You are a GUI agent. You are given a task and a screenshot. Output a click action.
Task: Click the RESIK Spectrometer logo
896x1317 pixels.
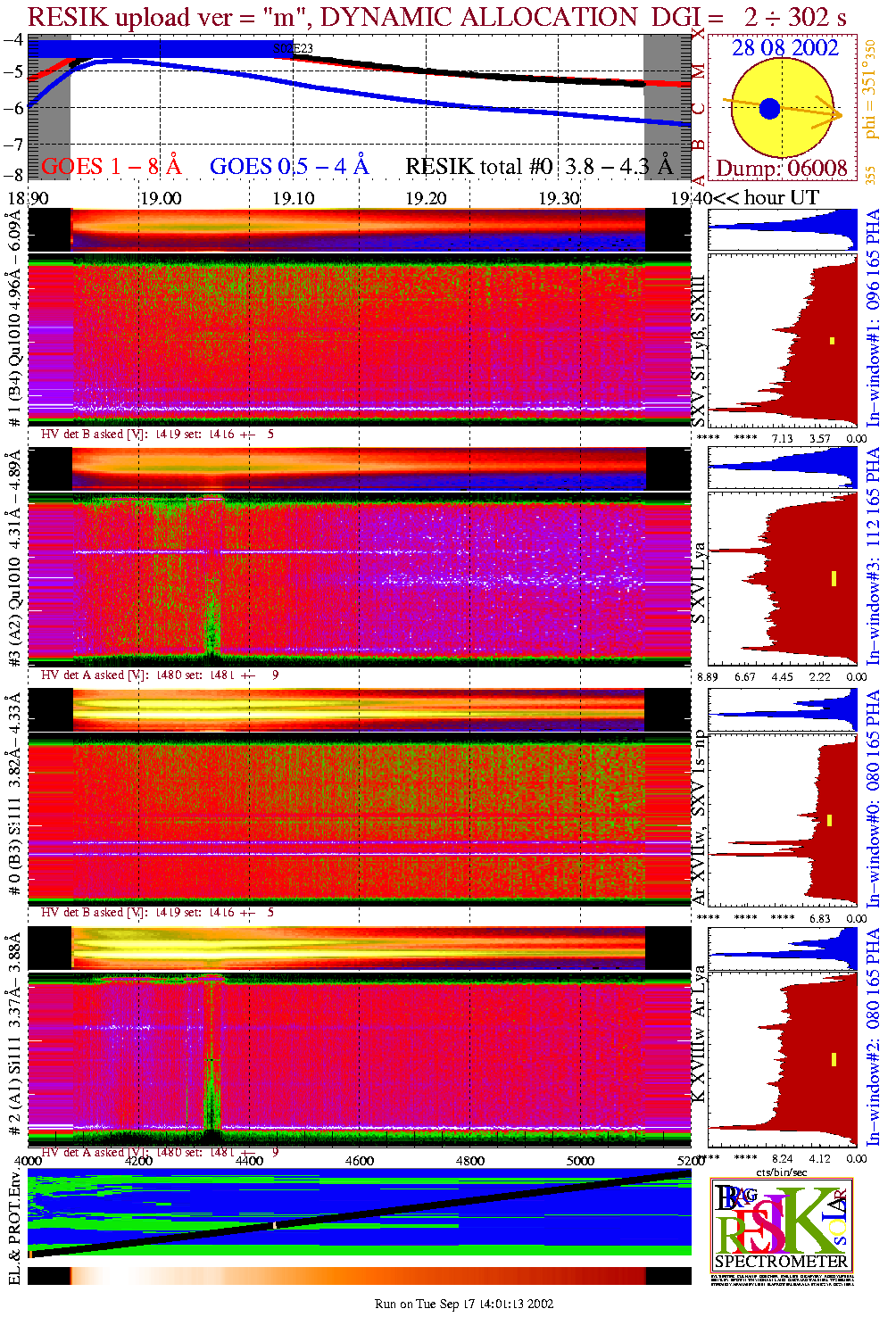[782, 1225]
